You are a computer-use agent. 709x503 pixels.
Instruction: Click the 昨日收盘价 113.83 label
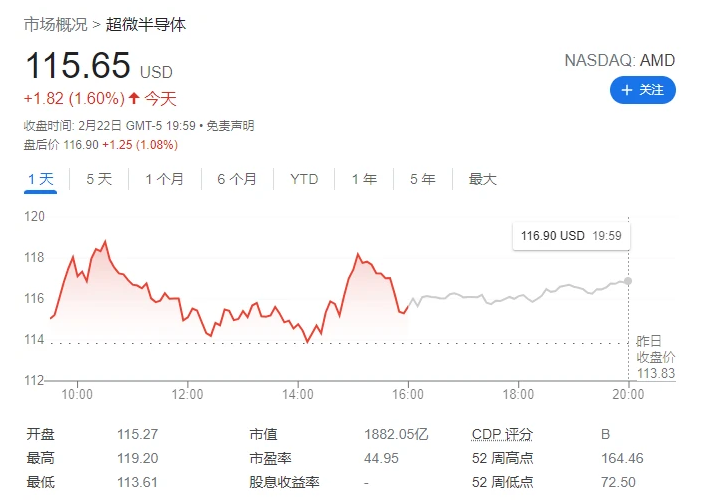pos(656,357)
